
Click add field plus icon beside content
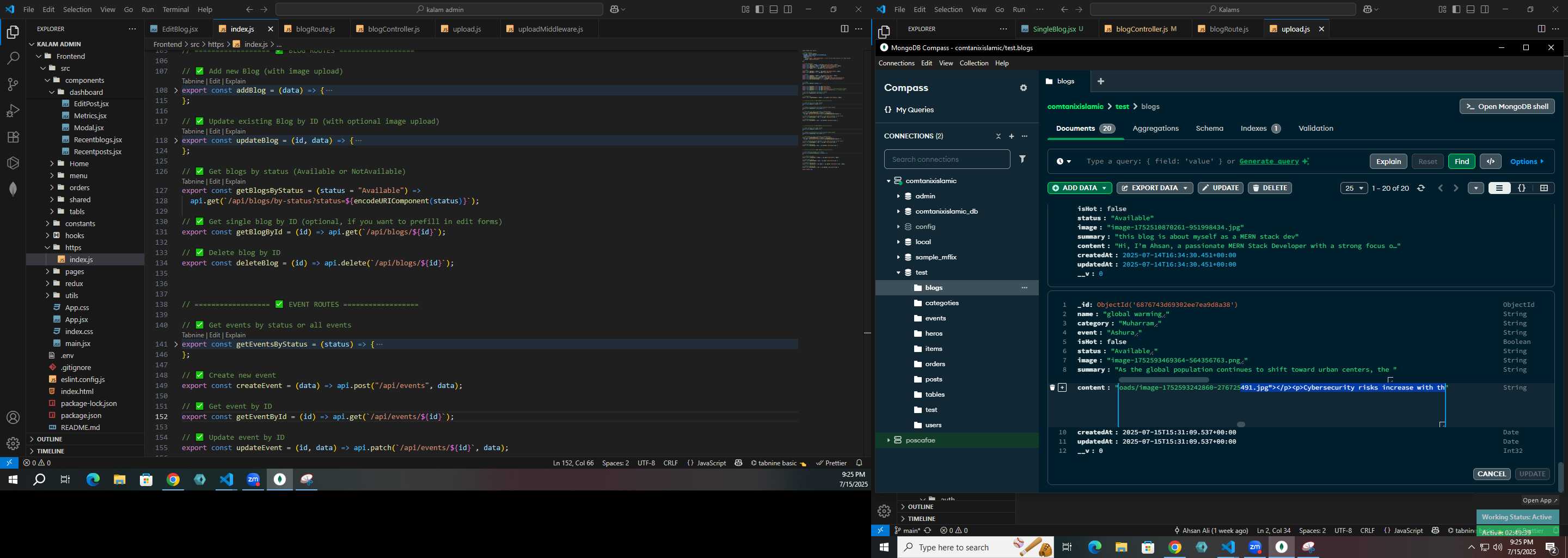click(x=1062, y=387)
